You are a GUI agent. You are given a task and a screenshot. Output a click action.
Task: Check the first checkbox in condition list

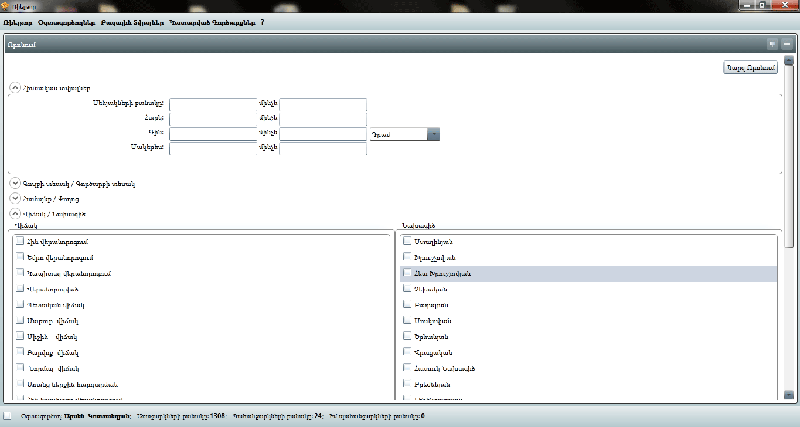pos(20,241)
